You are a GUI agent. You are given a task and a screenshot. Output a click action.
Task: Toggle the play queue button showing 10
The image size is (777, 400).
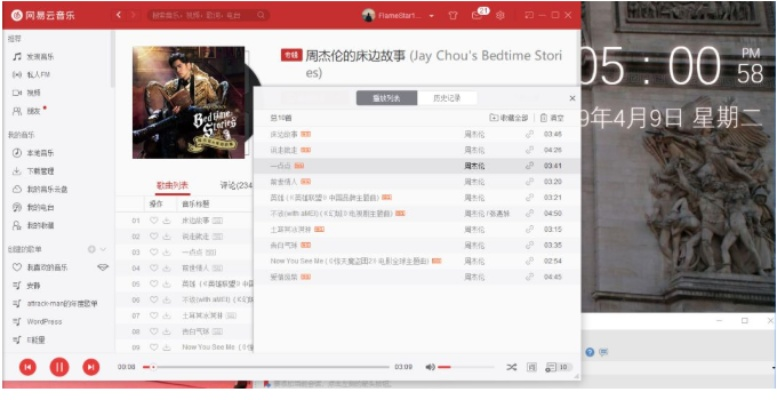click(x=557, y=367)
